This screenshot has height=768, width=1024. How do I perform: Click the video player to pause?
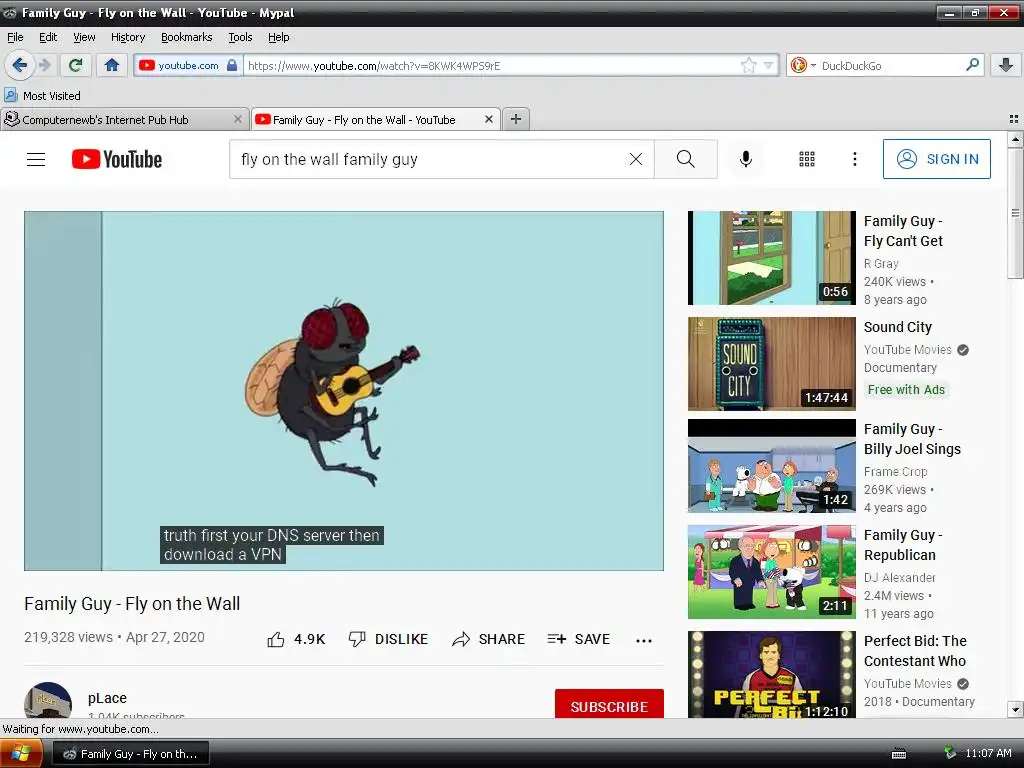tap(344, 391)
